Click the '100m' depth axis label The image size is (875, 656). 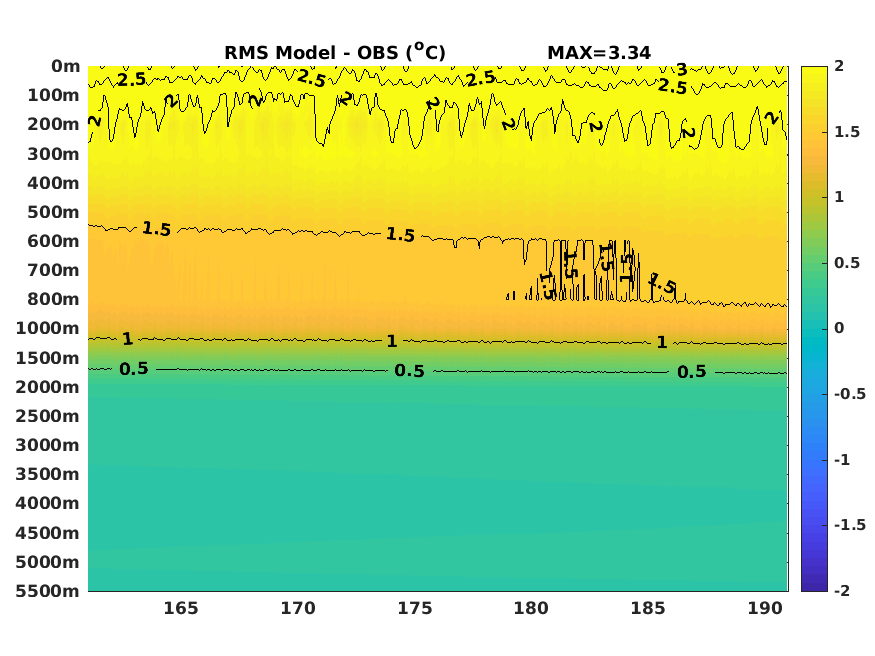pyautogui.click(x=54, y=95)
